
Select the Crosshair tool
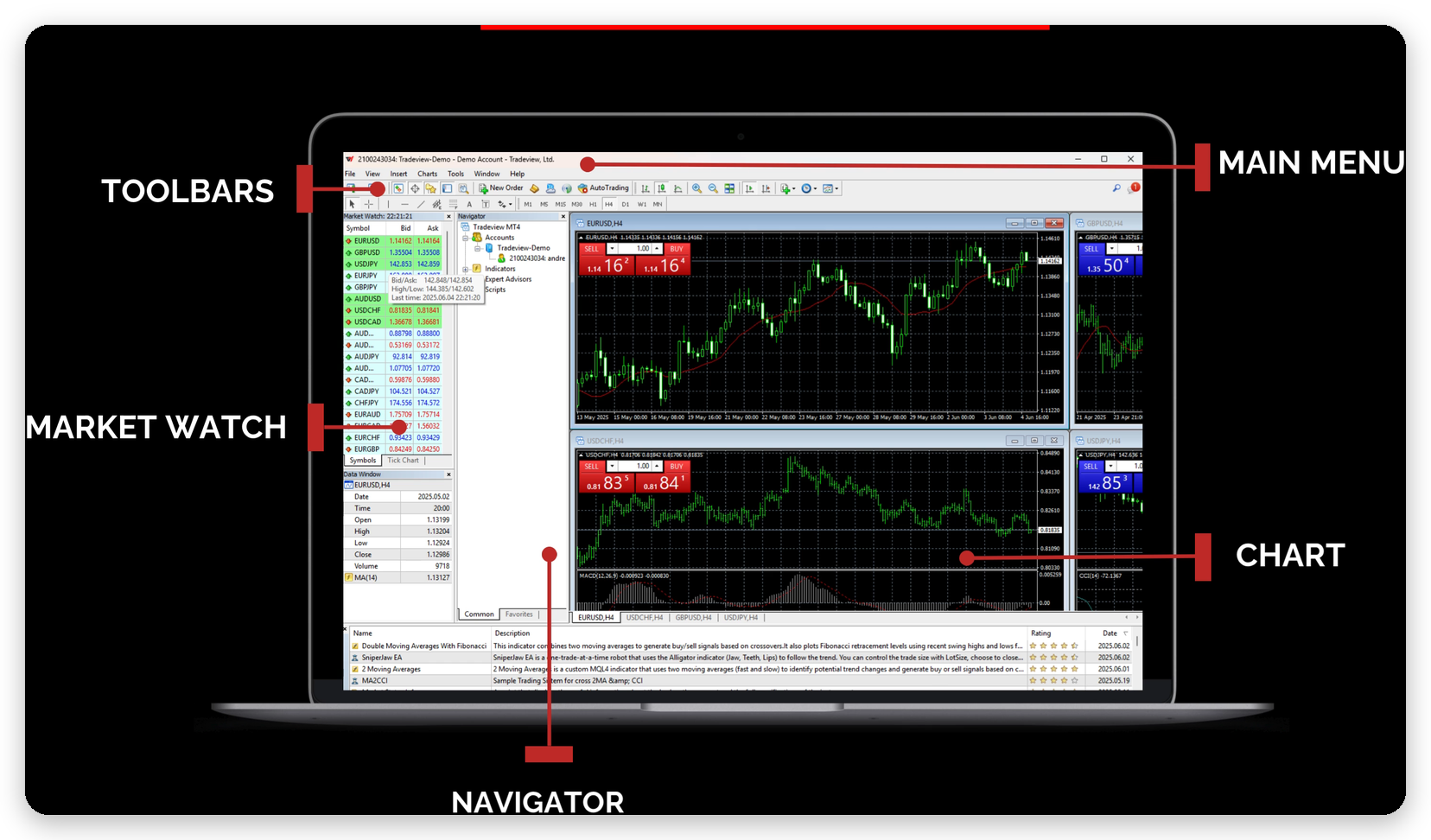point(369,204)
